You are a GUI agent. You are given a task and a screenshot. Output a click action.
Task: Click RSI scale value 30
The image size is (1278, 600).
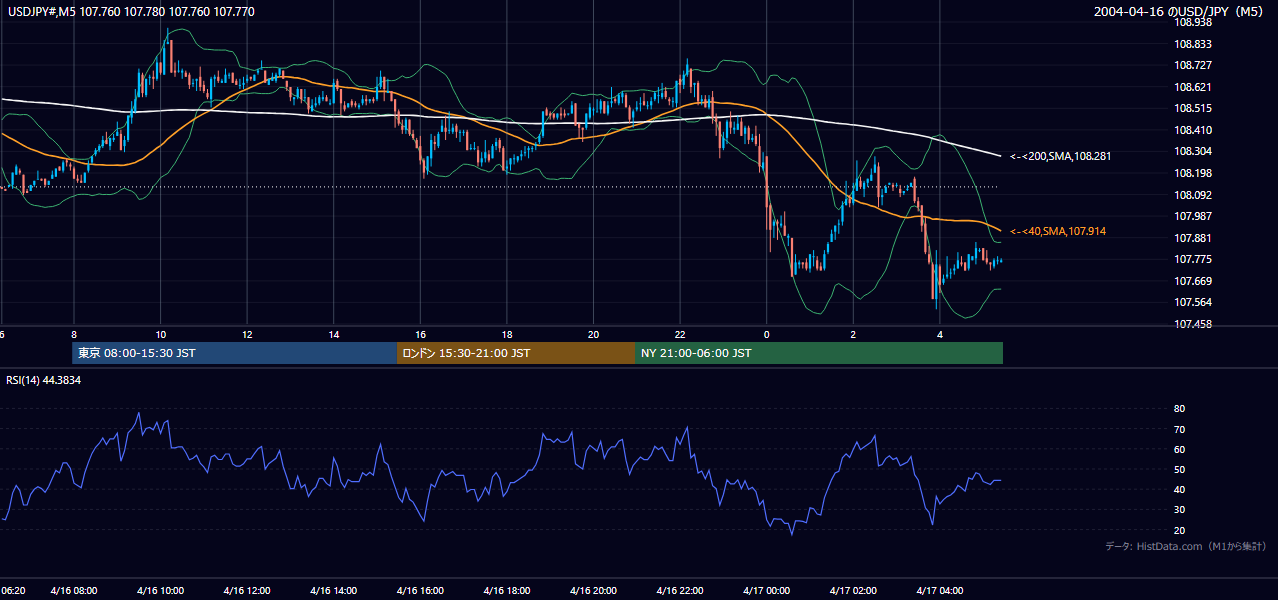coord(1180,509)
